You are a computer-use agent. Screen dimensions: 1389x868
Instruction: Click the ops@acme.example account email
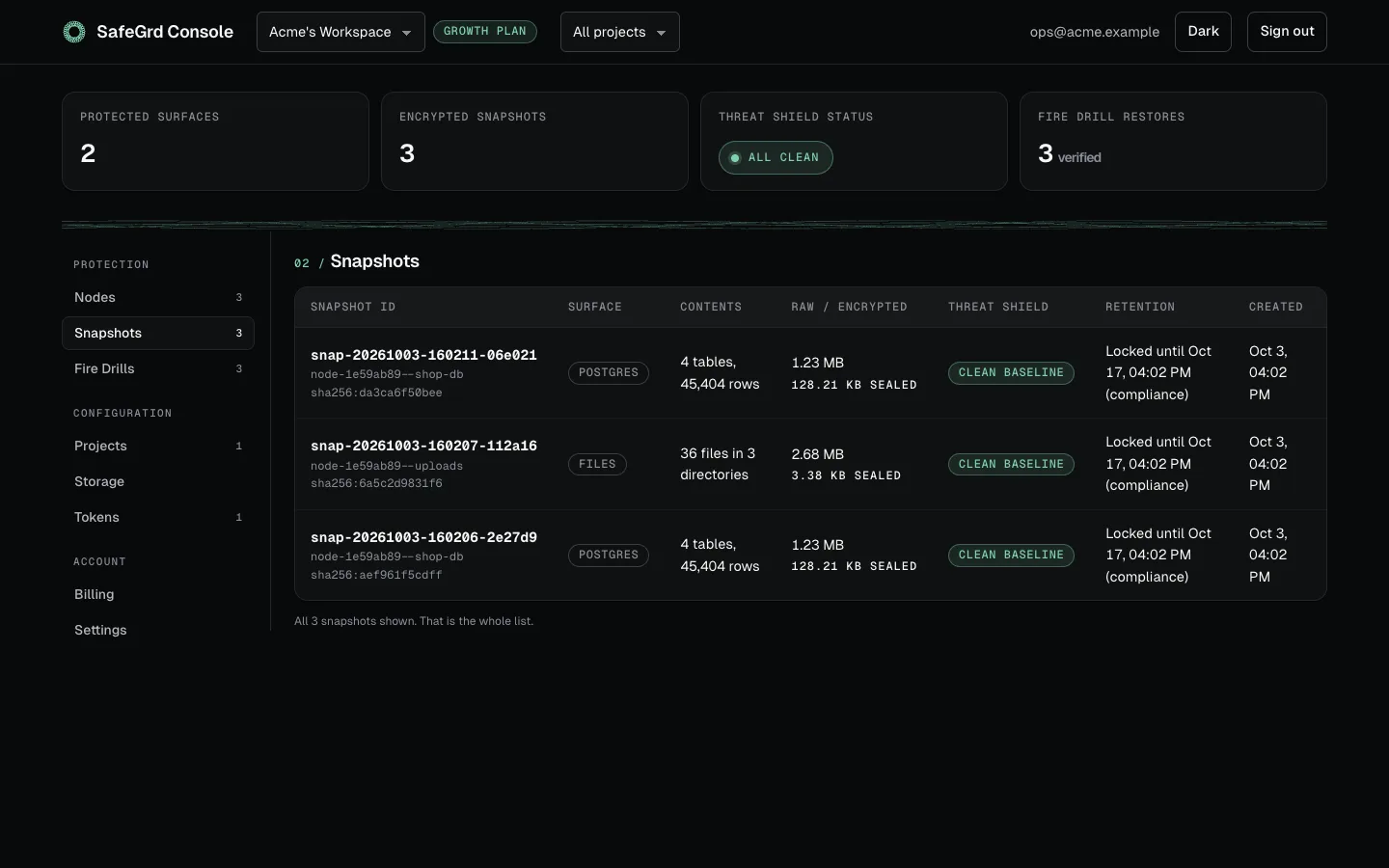1095,32
